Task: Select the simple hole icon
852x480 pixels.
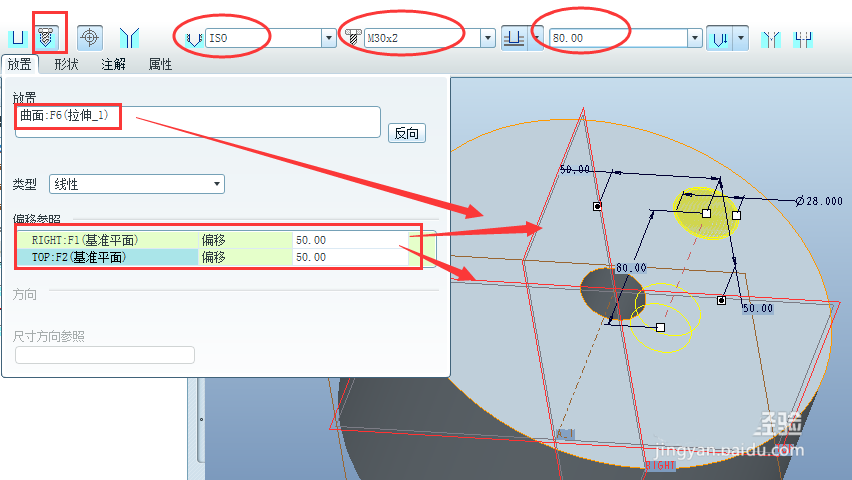Action: 18,38
